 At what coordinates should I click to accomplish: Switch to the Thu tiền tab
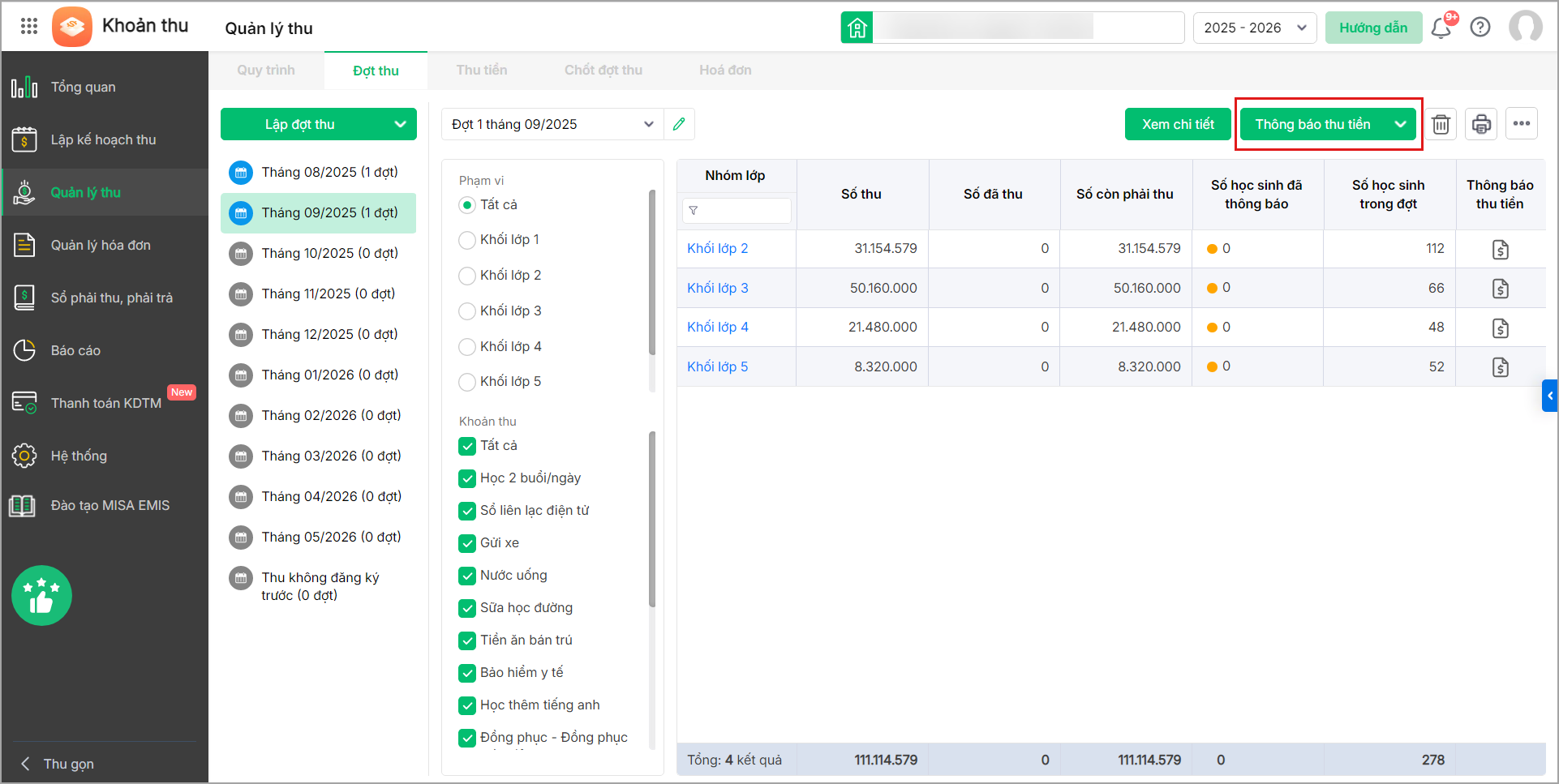click(481, 71)
